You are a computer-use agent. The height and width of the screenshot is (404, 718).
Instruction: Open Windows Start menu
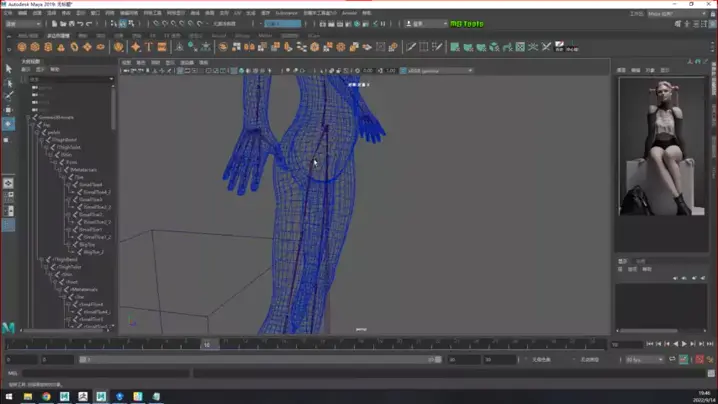9,397
